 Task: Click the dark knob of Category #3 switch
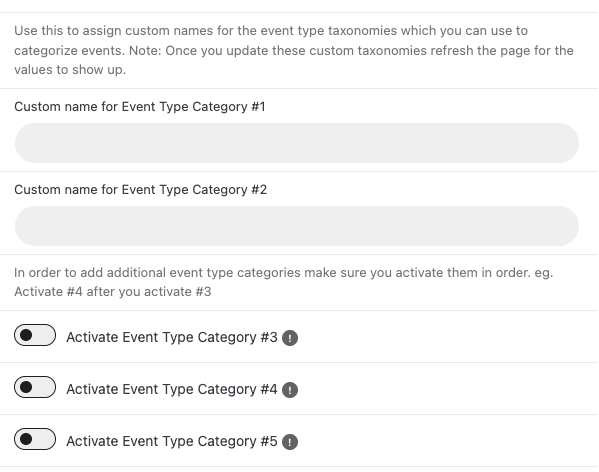pyautogui.click(x=26, y=335)
